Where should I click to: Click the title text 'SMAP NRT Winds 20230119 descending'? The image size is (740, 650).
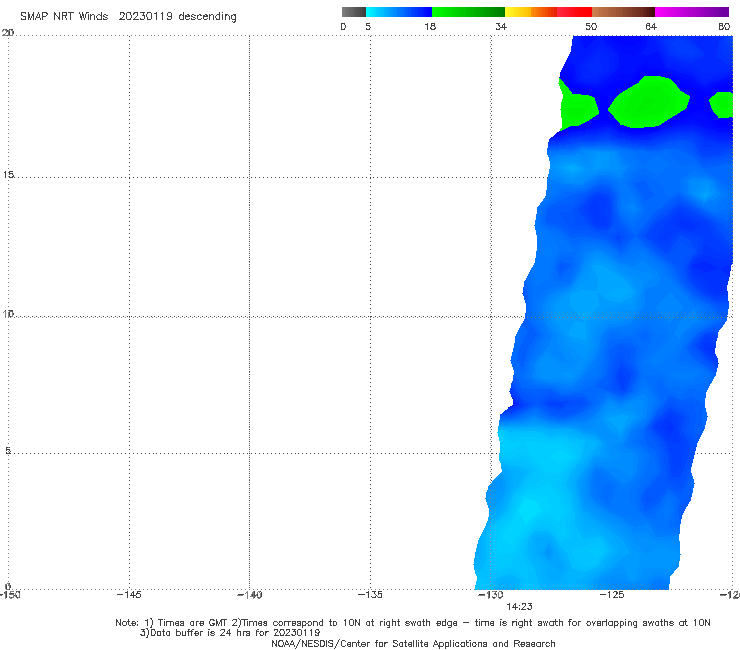coord(128,17)
